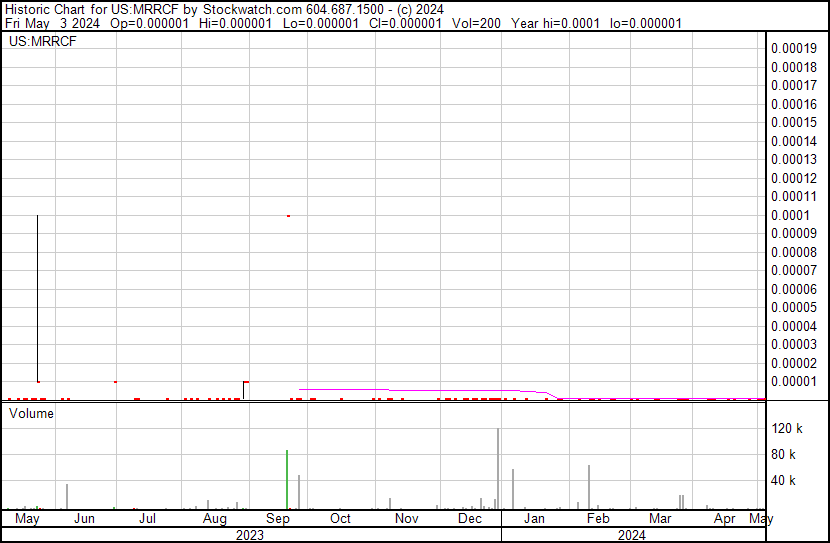Click the 0.00001 price axis label

[x=794, y=382]
